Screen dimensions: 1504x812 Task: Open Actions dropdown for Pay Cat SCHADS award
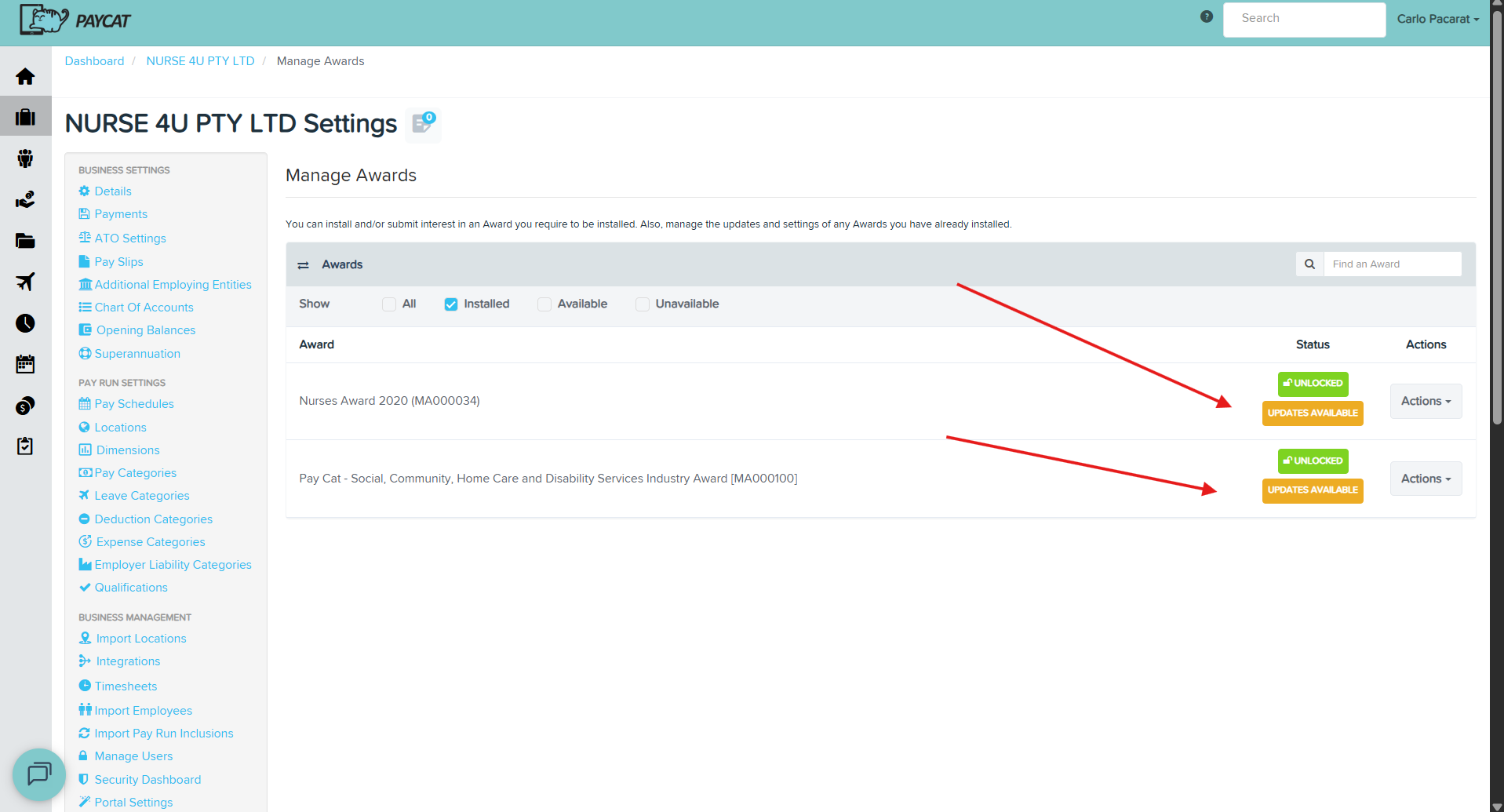(1425, 479)
